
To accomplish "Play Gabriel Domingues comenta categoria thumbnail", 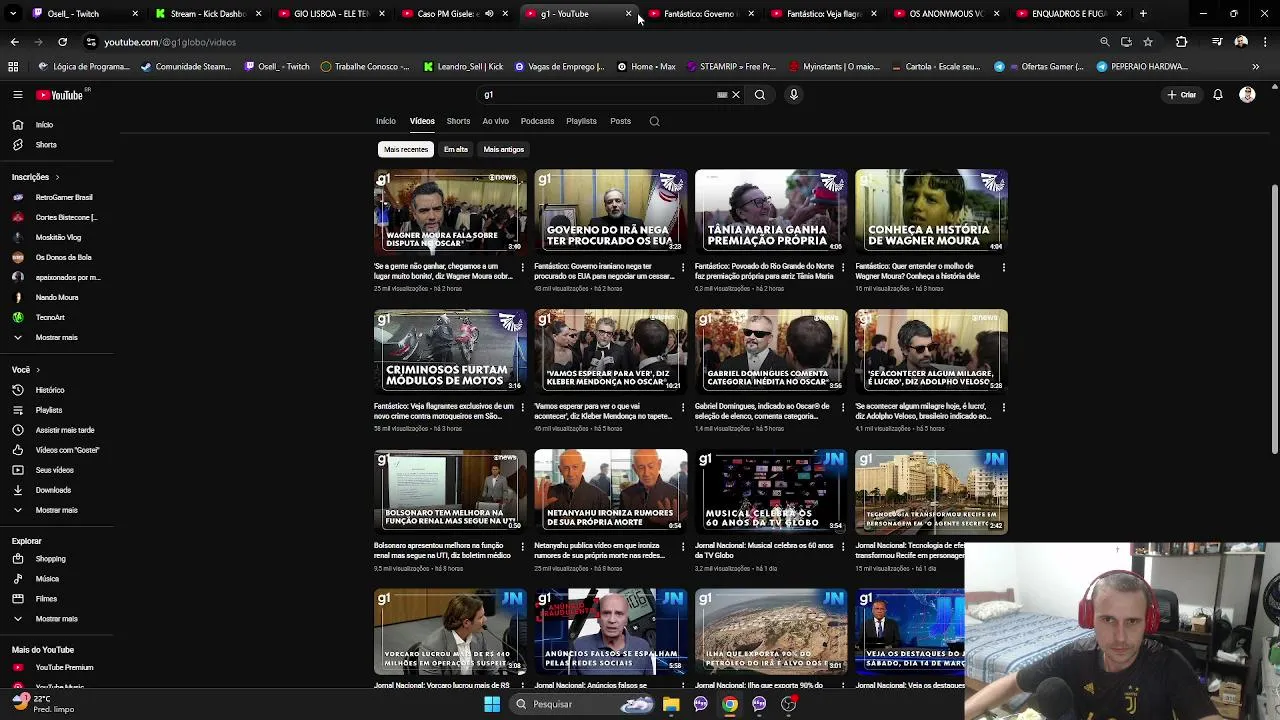I will [771, 351].
